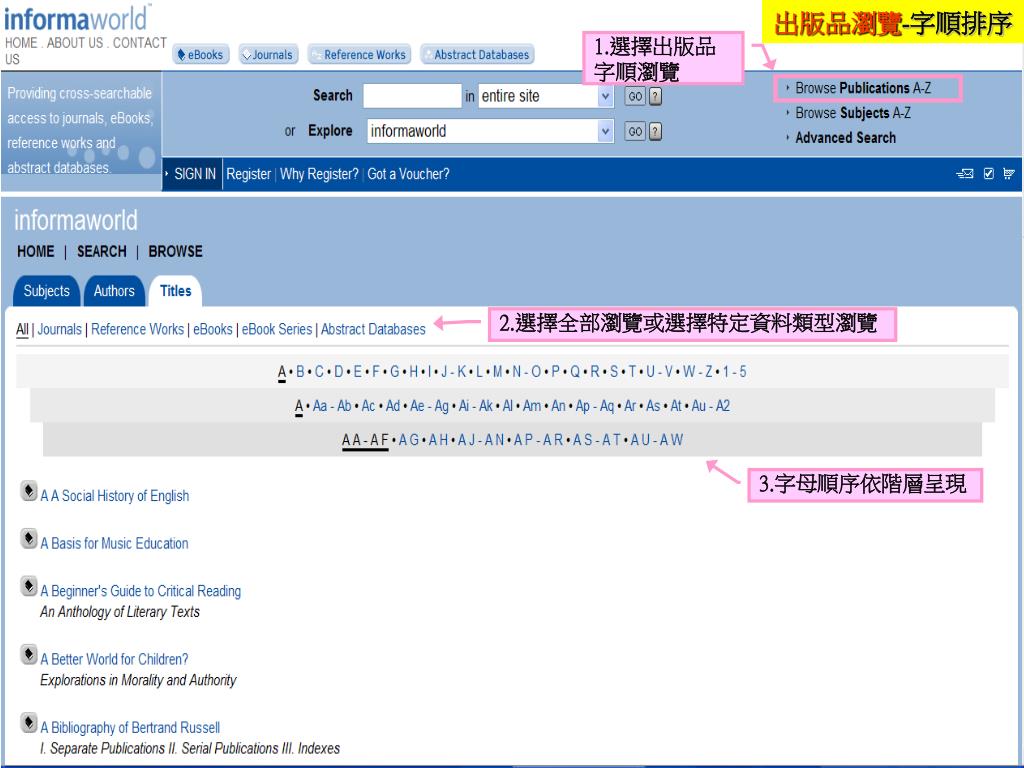The width and height of the screenshot is (1024, 768).
Task: Click ABOUT US header link
Action: pos(75,42)
